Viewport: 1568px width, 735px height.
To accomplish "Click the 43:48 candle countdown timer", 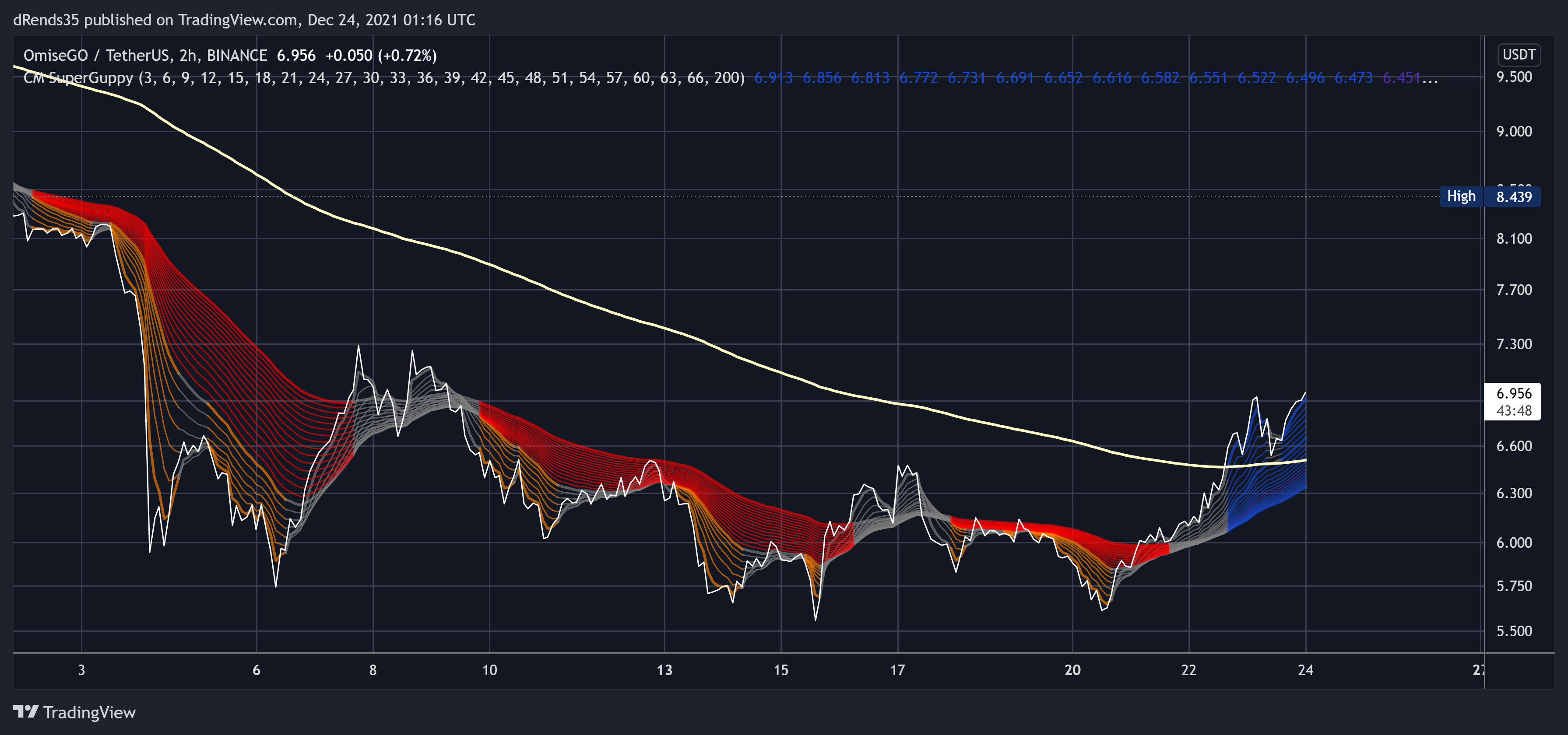I will pyautogui.click(x=1513, y=411).
